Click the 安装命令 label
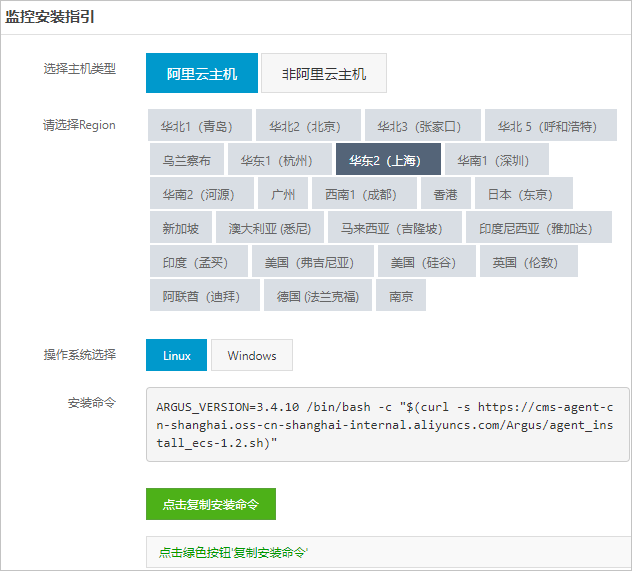This screenshot has height=571, width=632. [91, 402]
